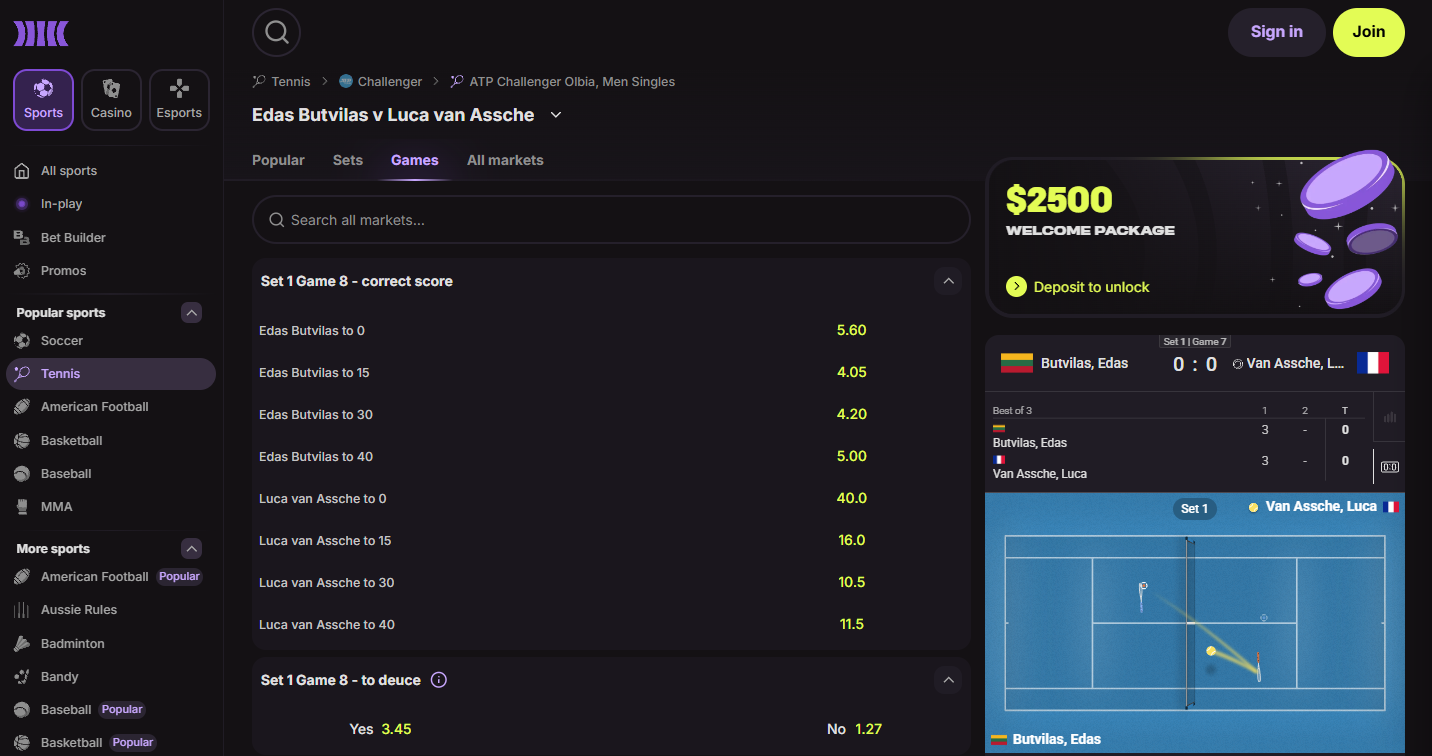Click the scoreboard icon beside match tracker
The height and width of the screenshot is (756, 1432).
point(1390,466)
